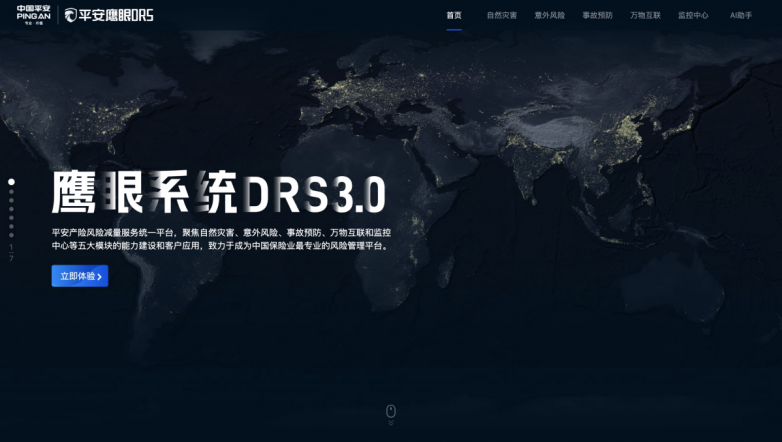Open the AI助手 nav item

[741, 16]
